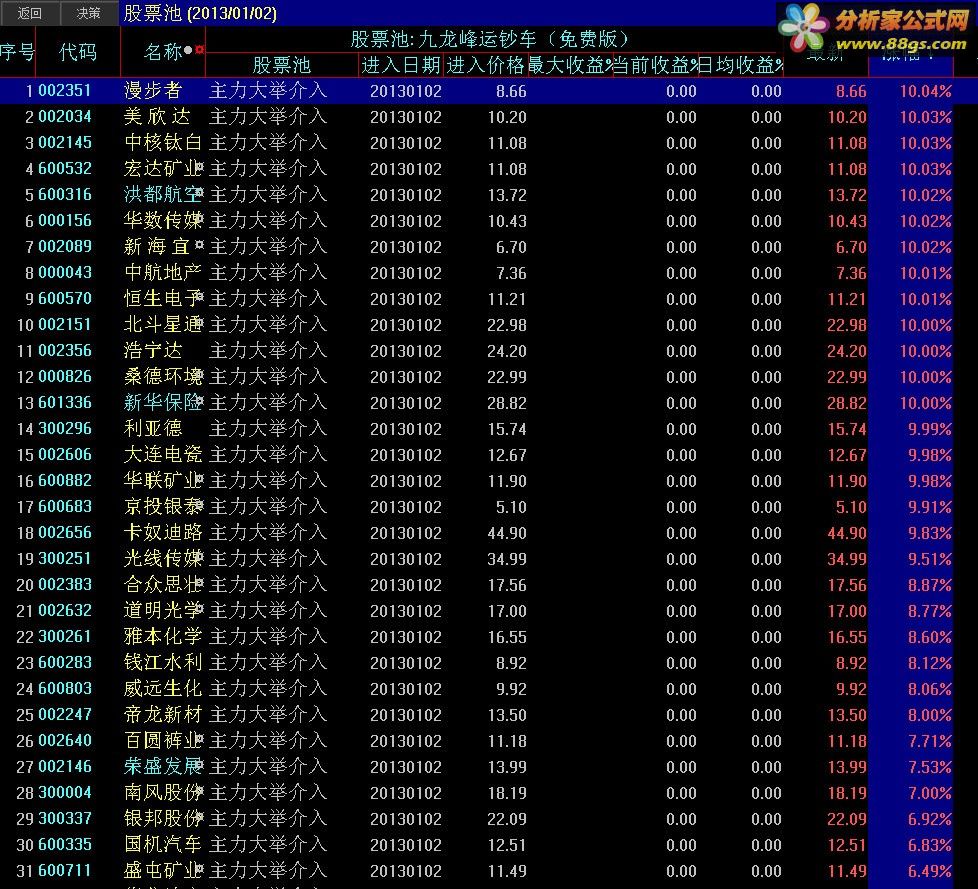Select stock code 002145
Screen dimensions: 978x889
[65, 143]
